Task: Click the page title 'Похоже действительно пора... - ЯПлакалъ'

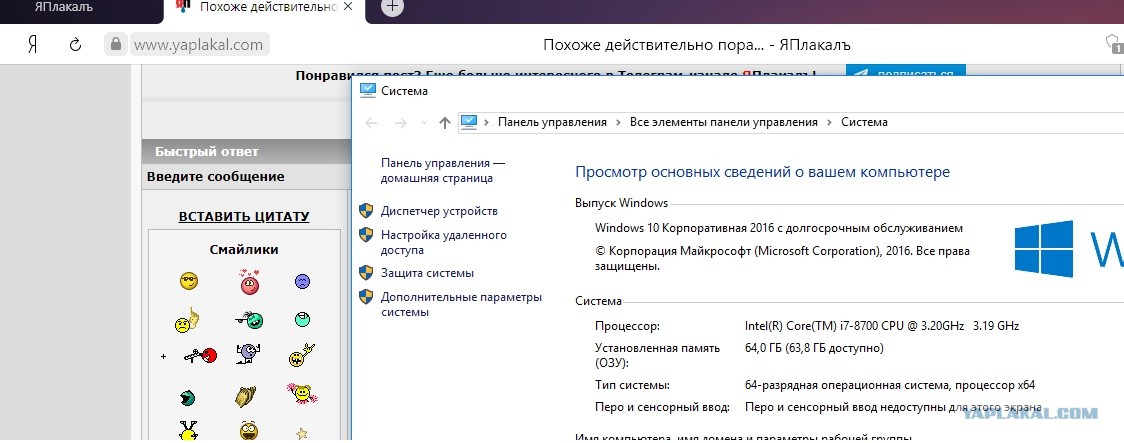Action: 696,45
